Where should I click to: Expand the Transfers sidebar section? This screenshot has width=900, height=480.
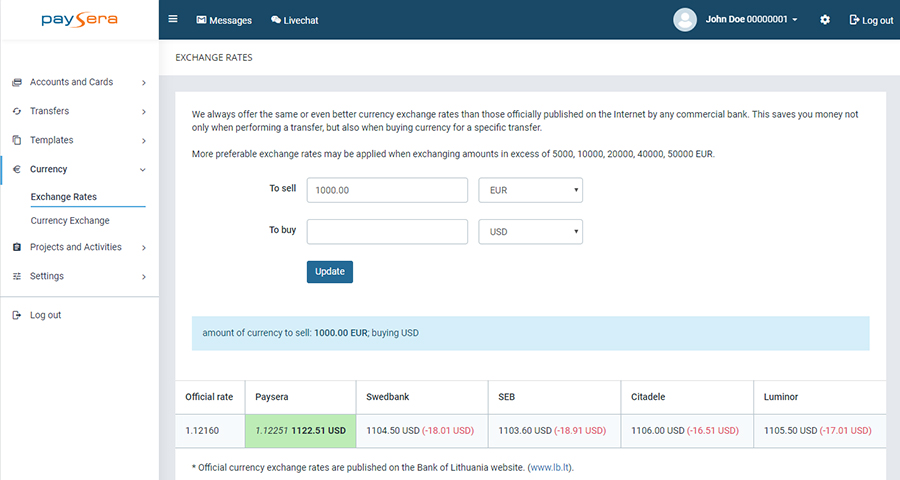tap(79, 111)
